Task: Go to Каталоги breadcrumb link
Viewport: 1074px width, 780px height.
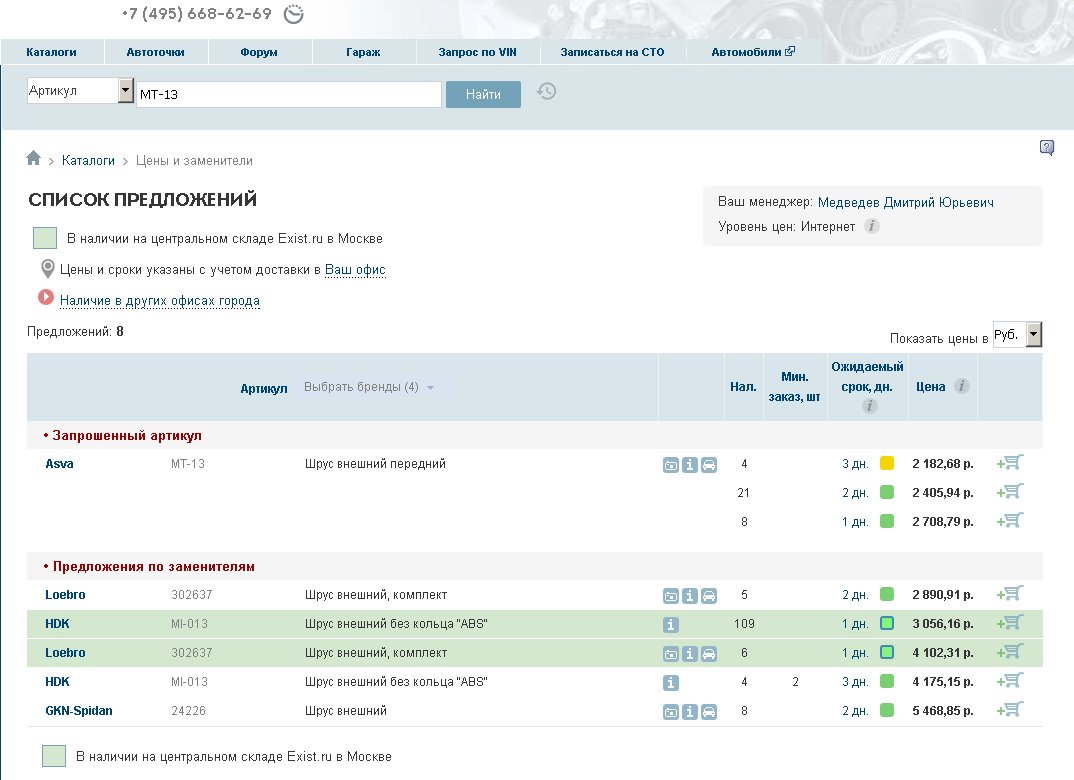Action: [x=88, y=160]
